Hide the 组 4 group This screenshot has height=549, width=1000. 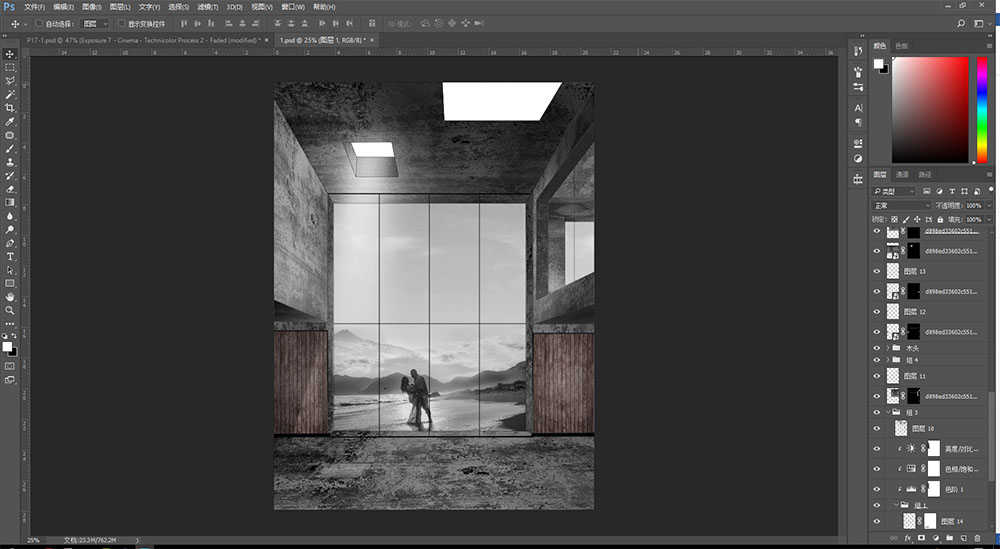click(x=876, y=360)
